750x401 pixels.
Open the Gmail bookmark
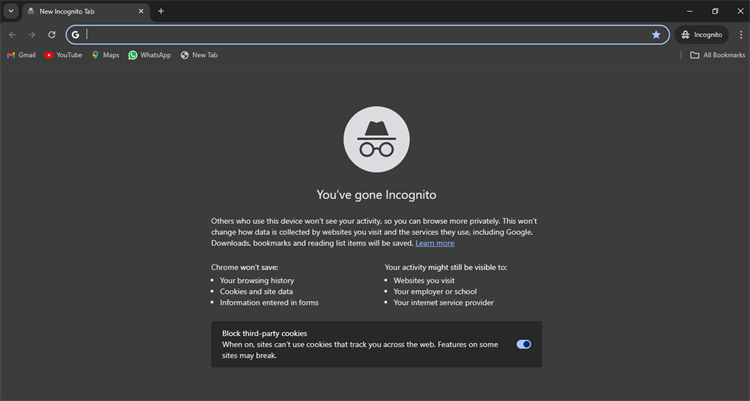click(x=21, y=55)
